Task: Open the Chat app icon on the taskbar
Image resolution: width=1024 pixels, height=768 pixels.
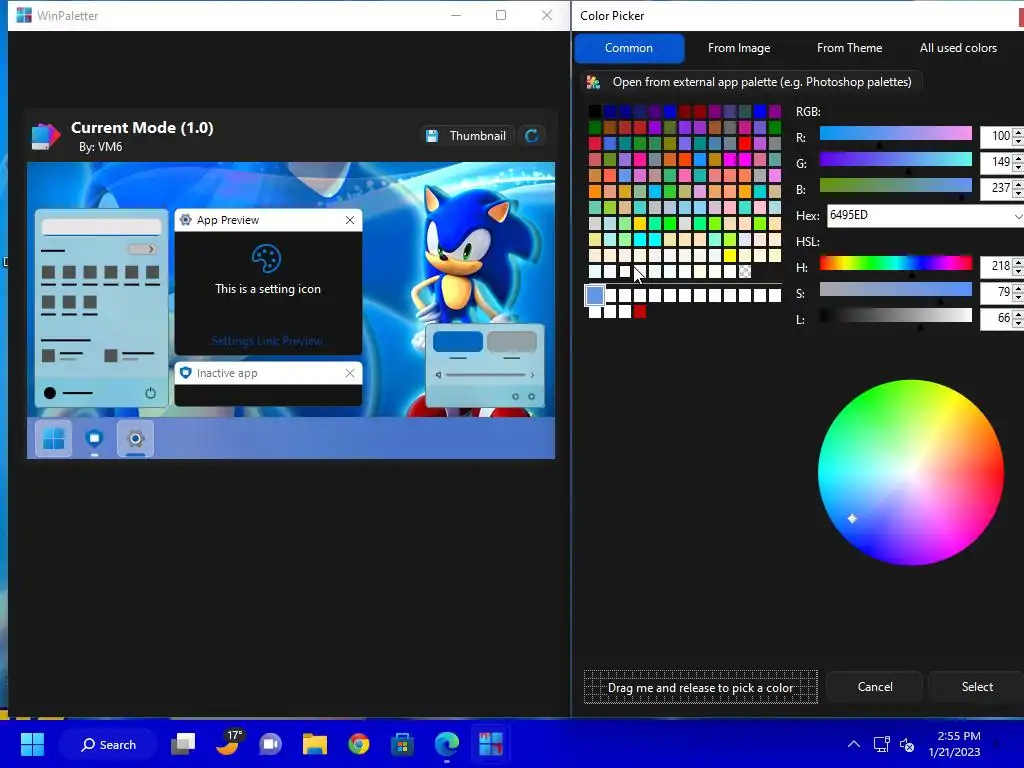Action: pos(270,744)
